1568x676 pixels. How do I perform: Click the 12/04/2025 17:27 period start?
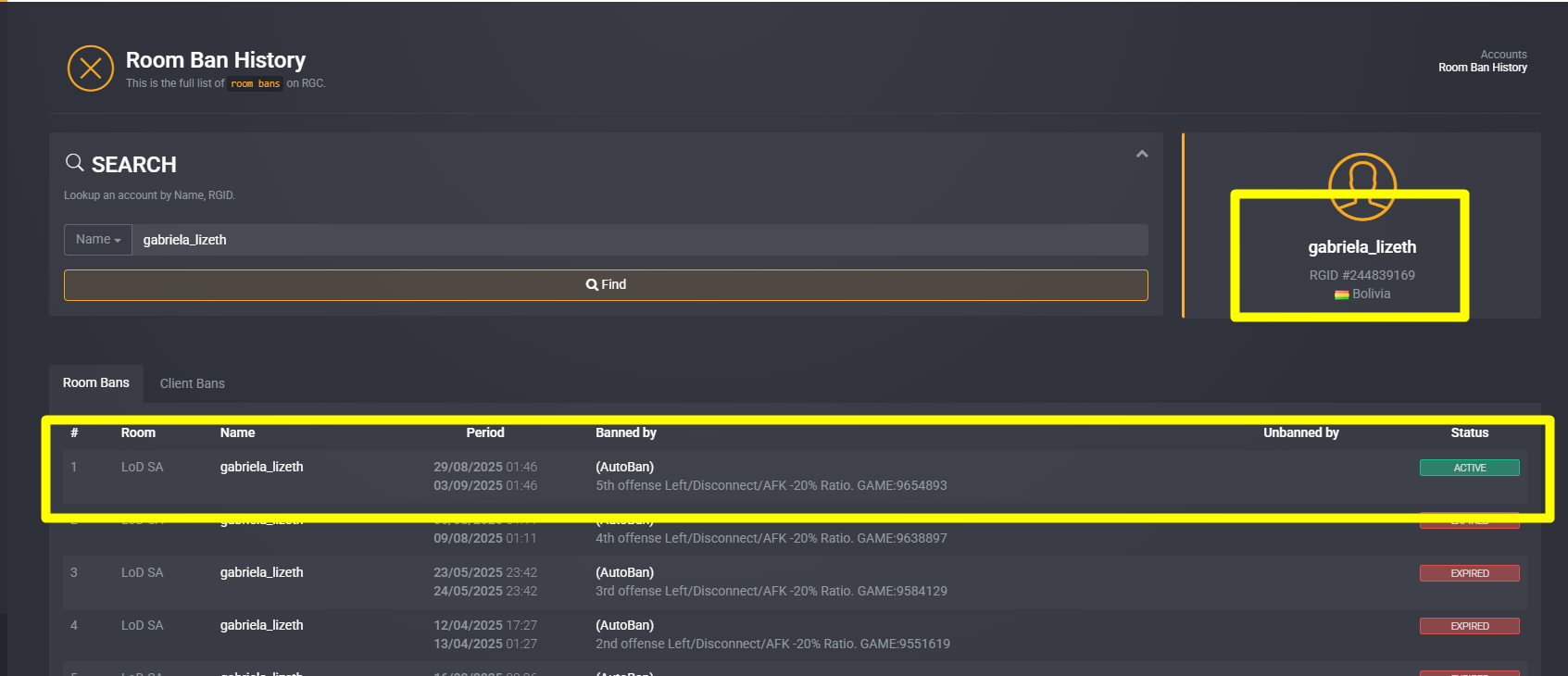coord(485,625)
